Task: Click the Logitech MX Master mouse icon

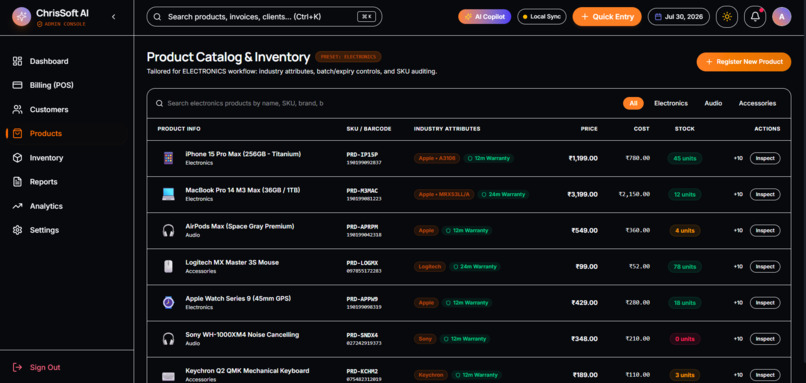Action: click(168, 267)
